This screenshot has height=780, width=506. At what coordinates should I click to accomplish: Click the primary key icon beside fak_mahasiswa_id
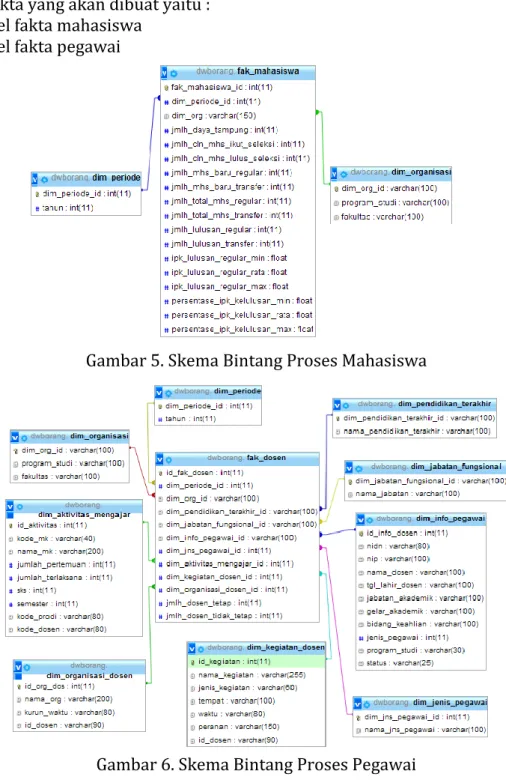166,88
